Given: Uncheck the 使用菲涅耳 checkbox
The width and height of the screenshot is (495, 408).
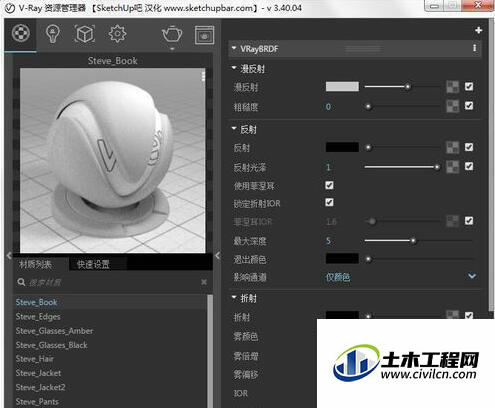Looking at the screenshot, I should pos(329,185).
